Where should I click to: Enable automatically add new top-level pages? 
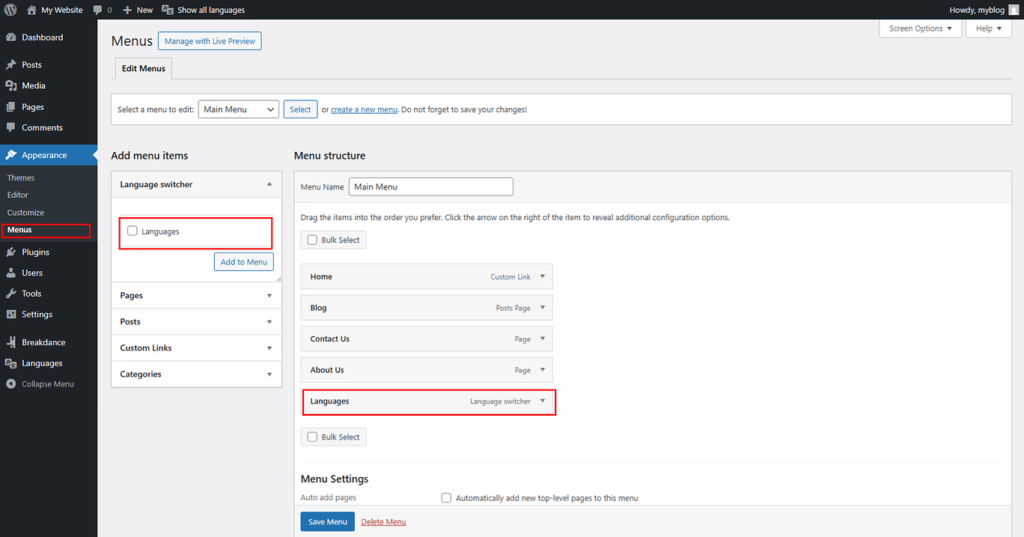(447, 497)
